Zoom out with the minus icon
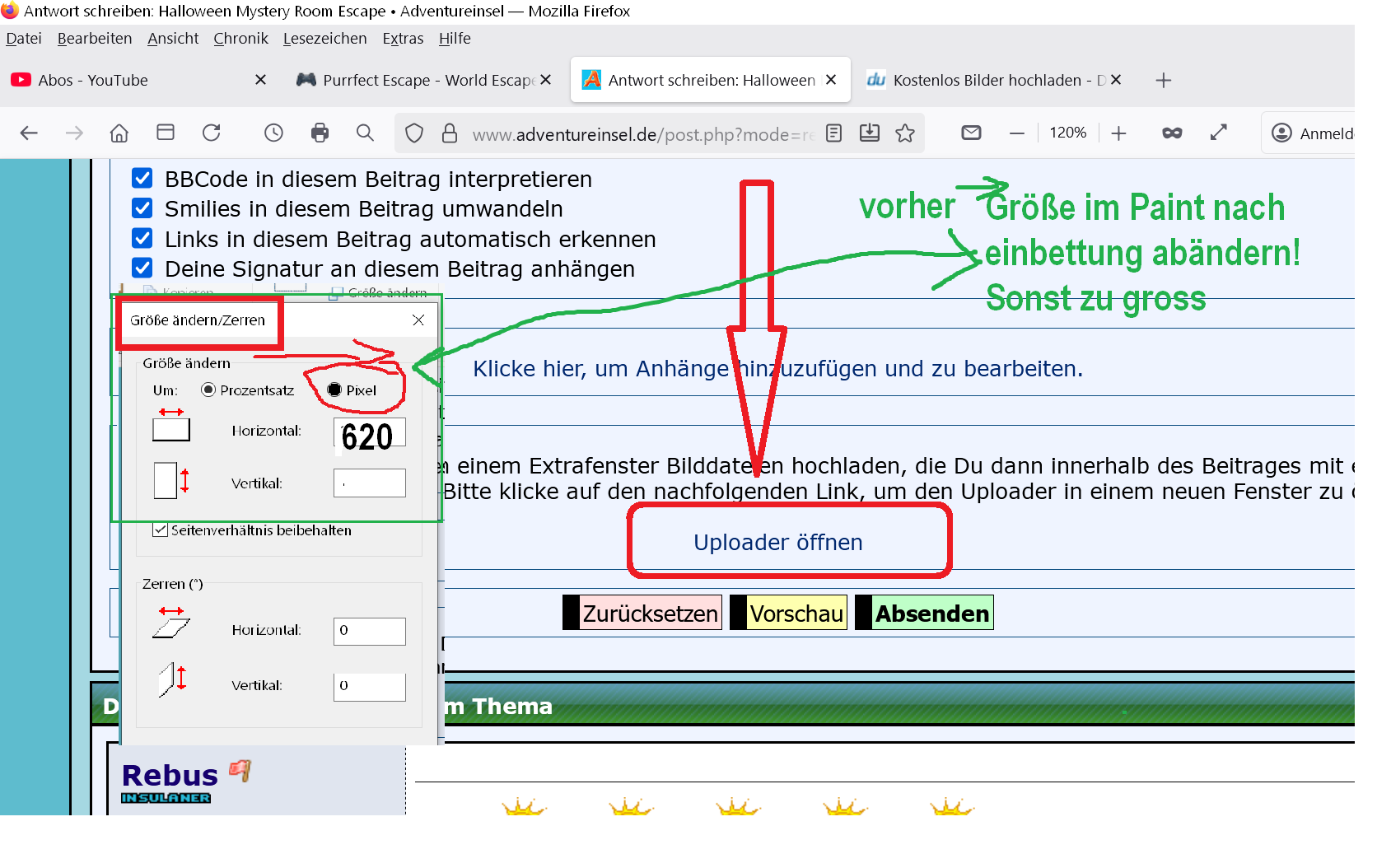This screenshot has height=868, width=1377. (x=1017, y=133)
